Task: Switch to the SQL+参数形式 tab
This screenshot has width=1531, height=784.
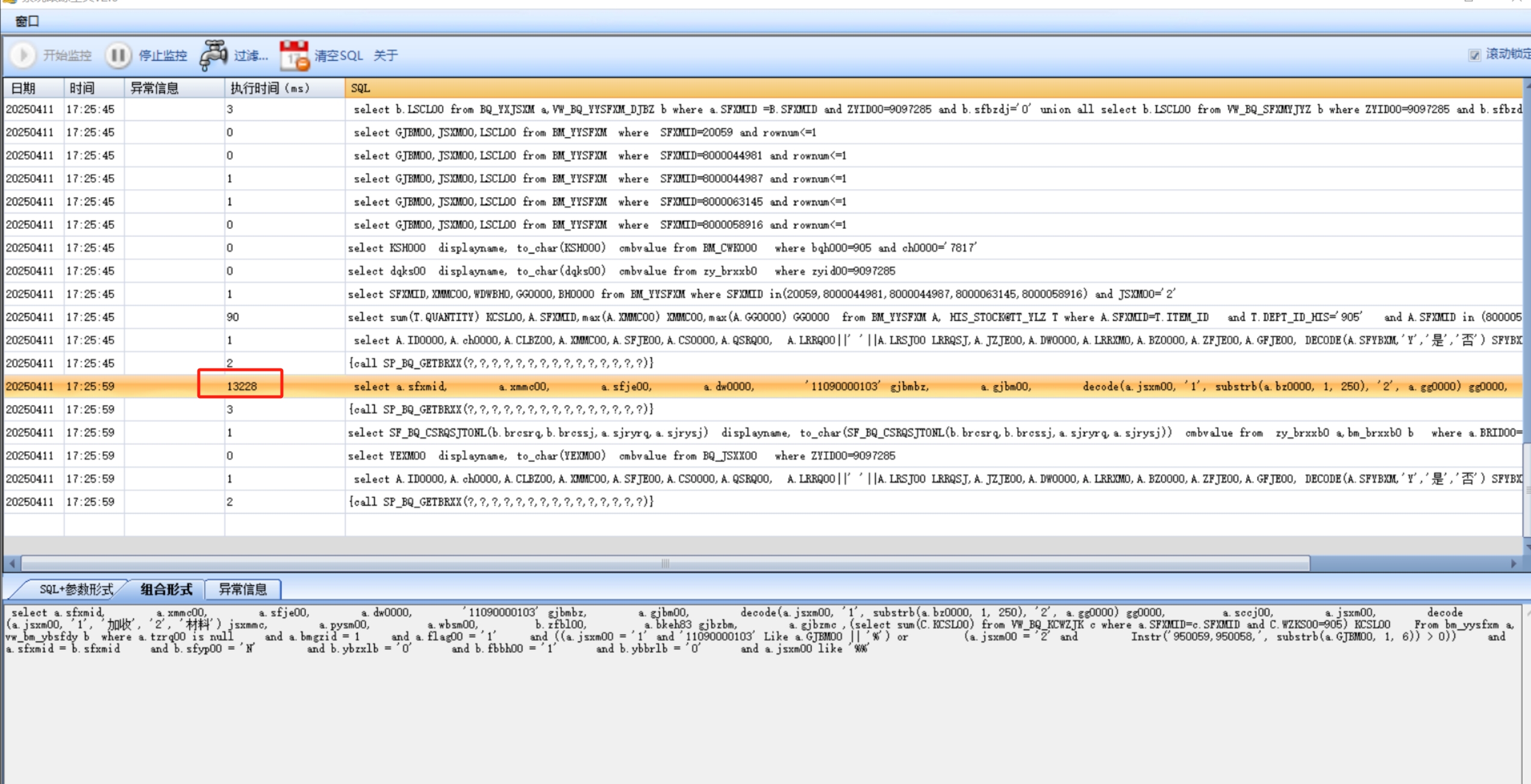Action: tap(76, 589)
